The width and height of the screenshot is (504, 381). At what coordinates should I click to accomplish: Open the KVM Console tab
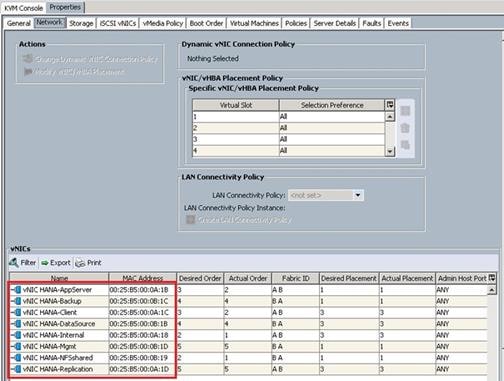(24, 8)
